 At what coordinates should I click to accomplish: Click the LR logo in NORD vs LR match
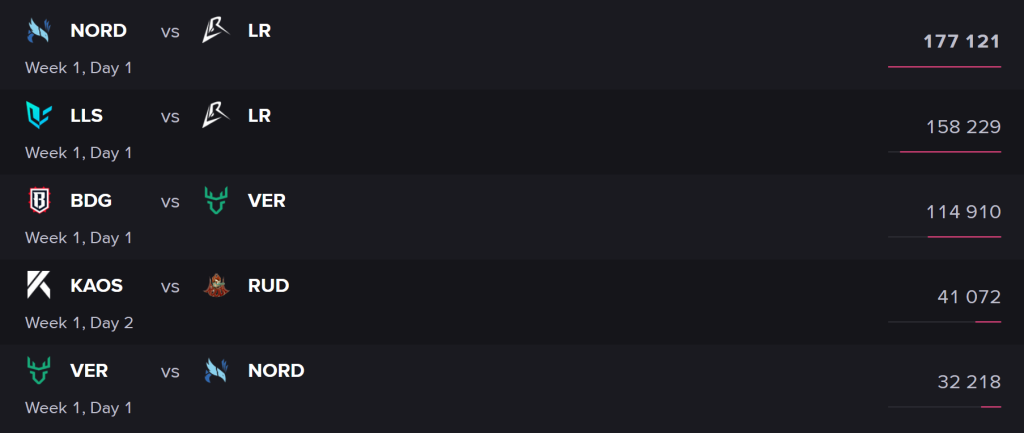click(216, 31)
